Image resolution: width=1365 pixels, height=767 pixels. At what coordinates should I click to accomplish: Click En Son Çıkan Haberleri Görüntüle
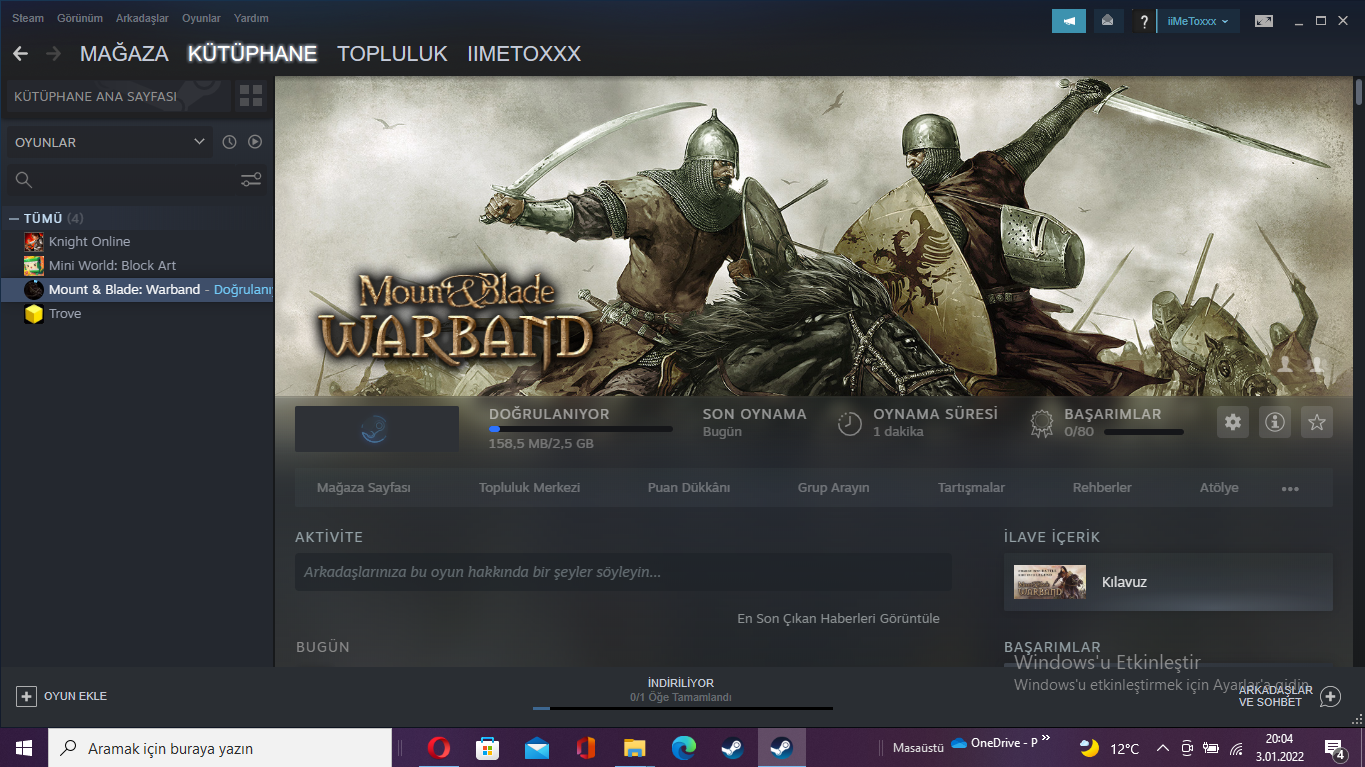[x=838, y=618]
